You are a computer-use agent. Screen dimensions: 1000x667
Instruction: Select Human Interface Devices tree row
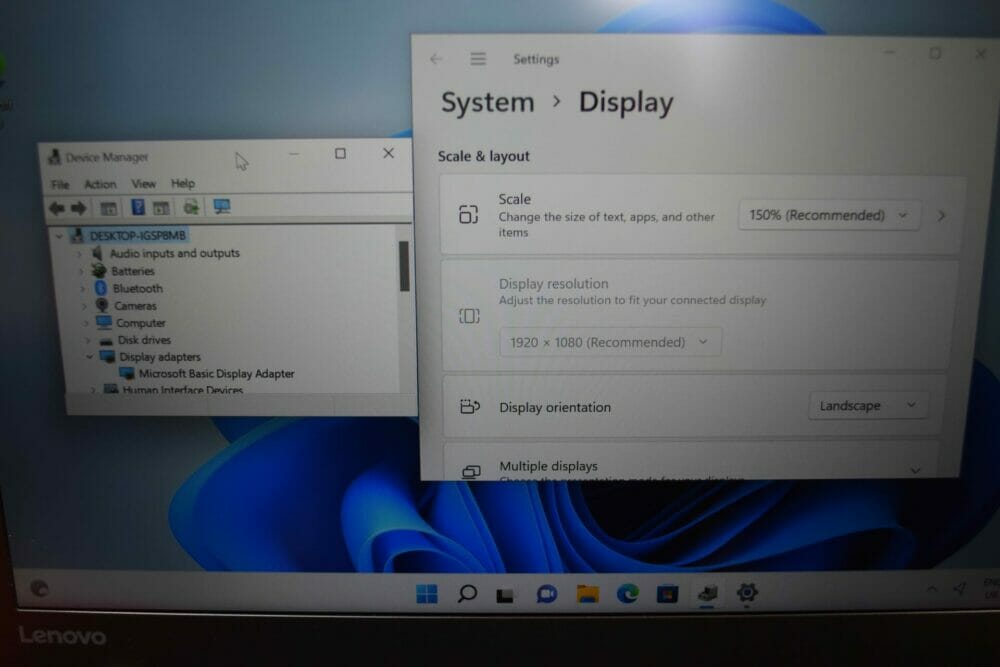click(x=182, y=389)
